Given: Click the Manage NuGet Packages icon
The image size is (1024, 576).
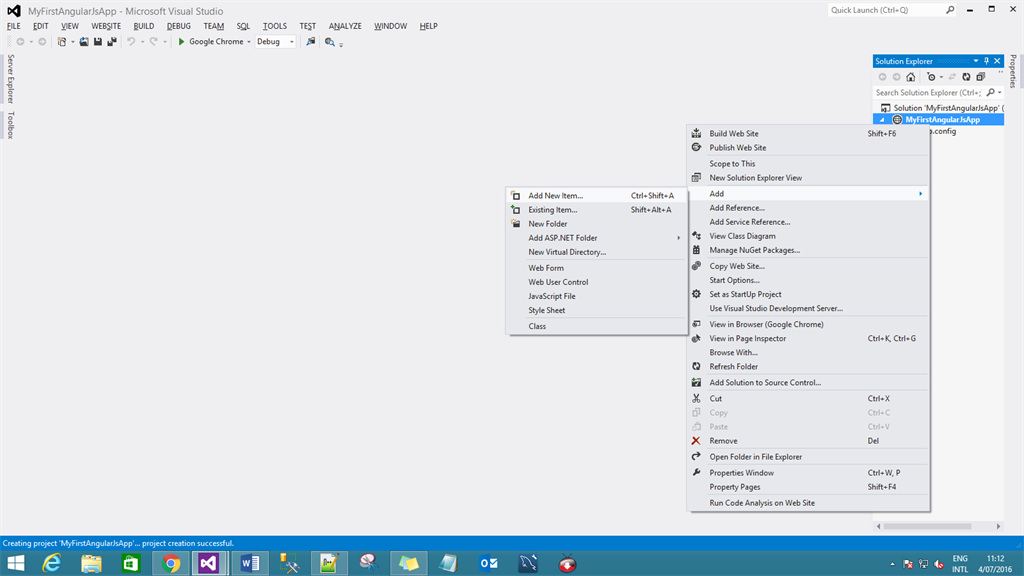Looking at the screenshot, I should tap(696, 250).
